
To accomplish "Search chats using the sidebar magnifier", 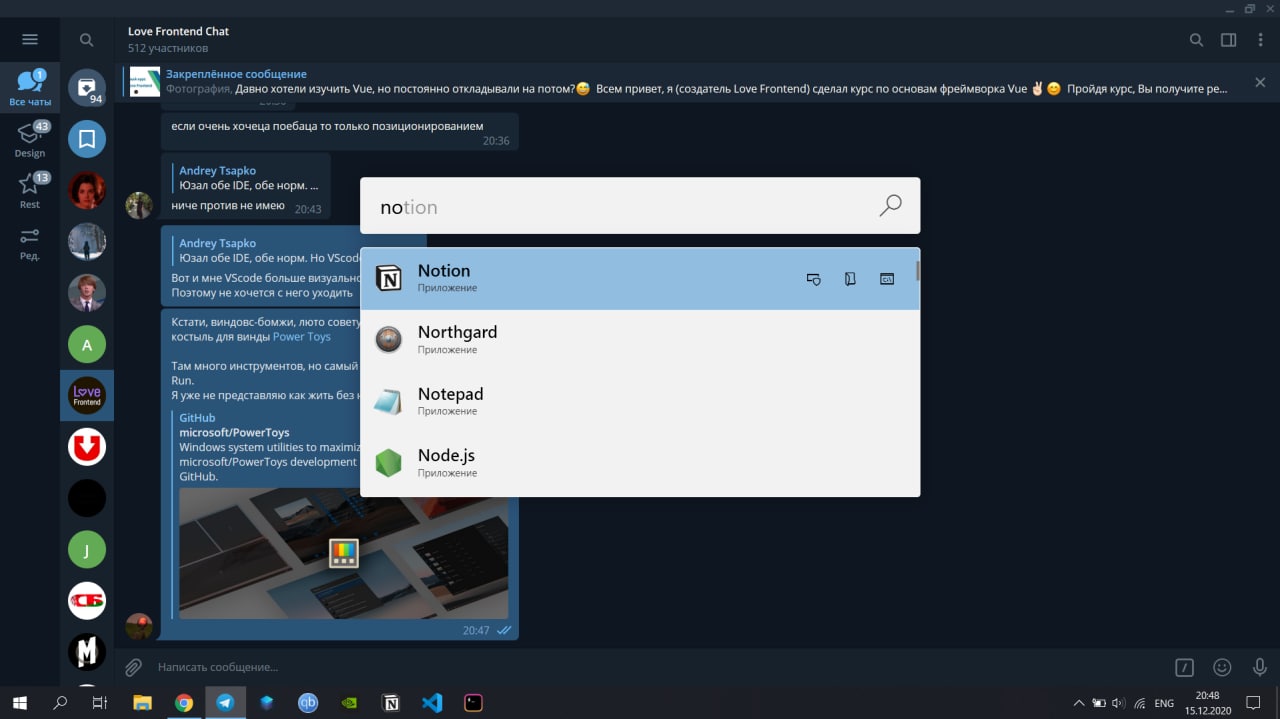I will [x=87, y=40].
